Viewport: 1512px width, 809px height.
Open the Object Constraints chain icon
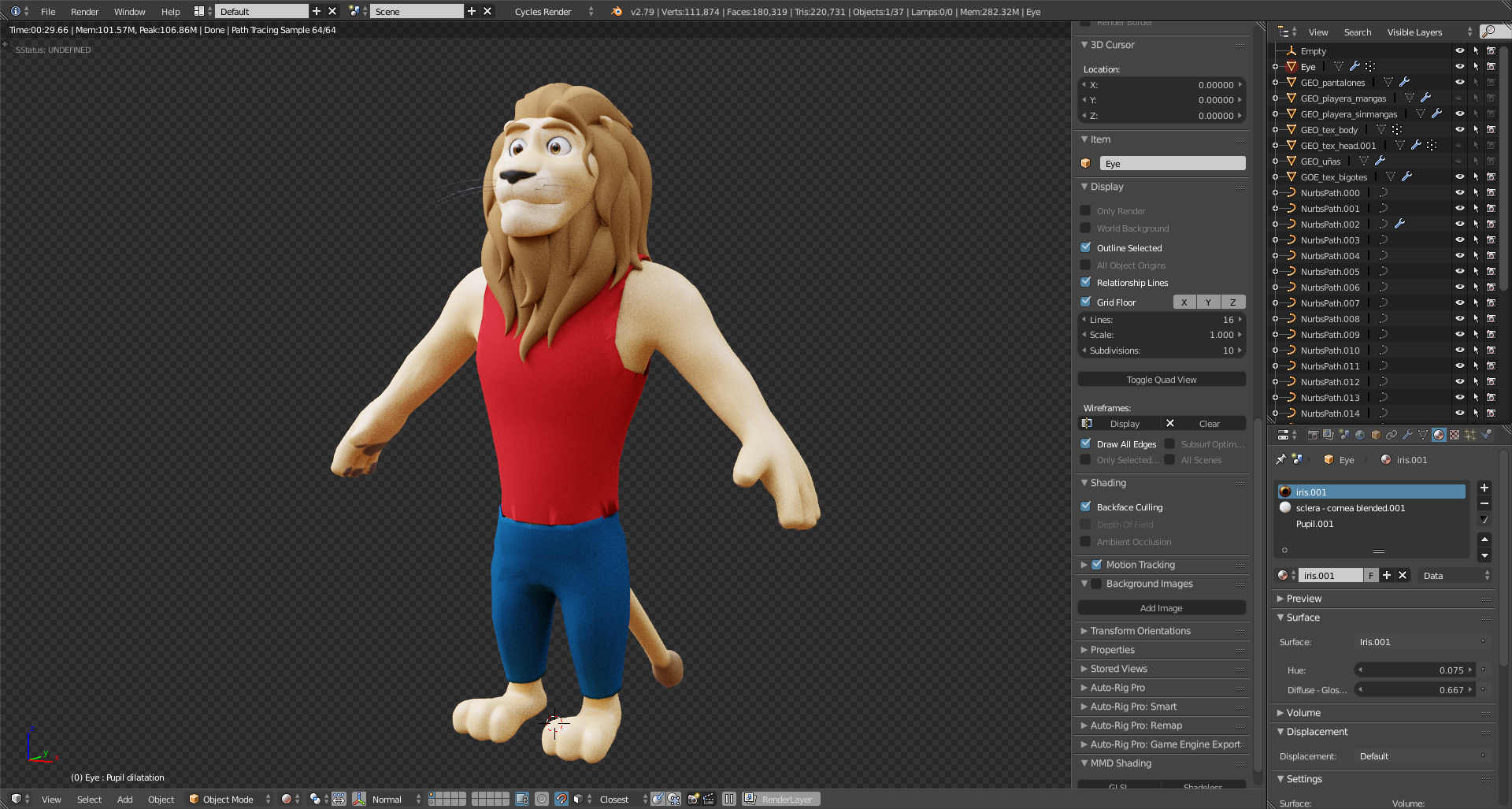coord(1392,435)
